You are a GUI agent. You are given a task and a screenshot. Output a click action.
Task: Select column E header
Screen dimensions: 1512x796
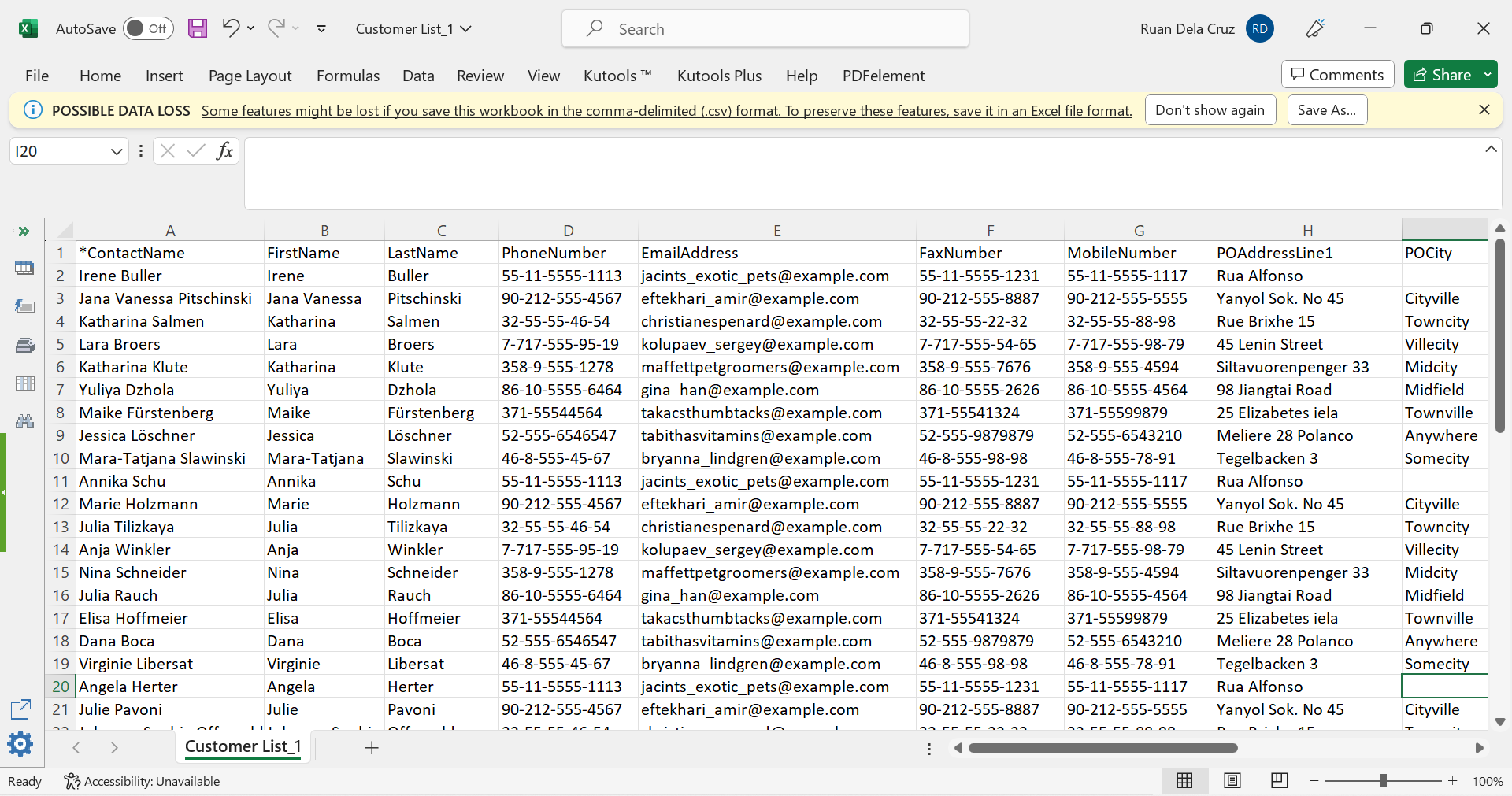tap(776, 231)
